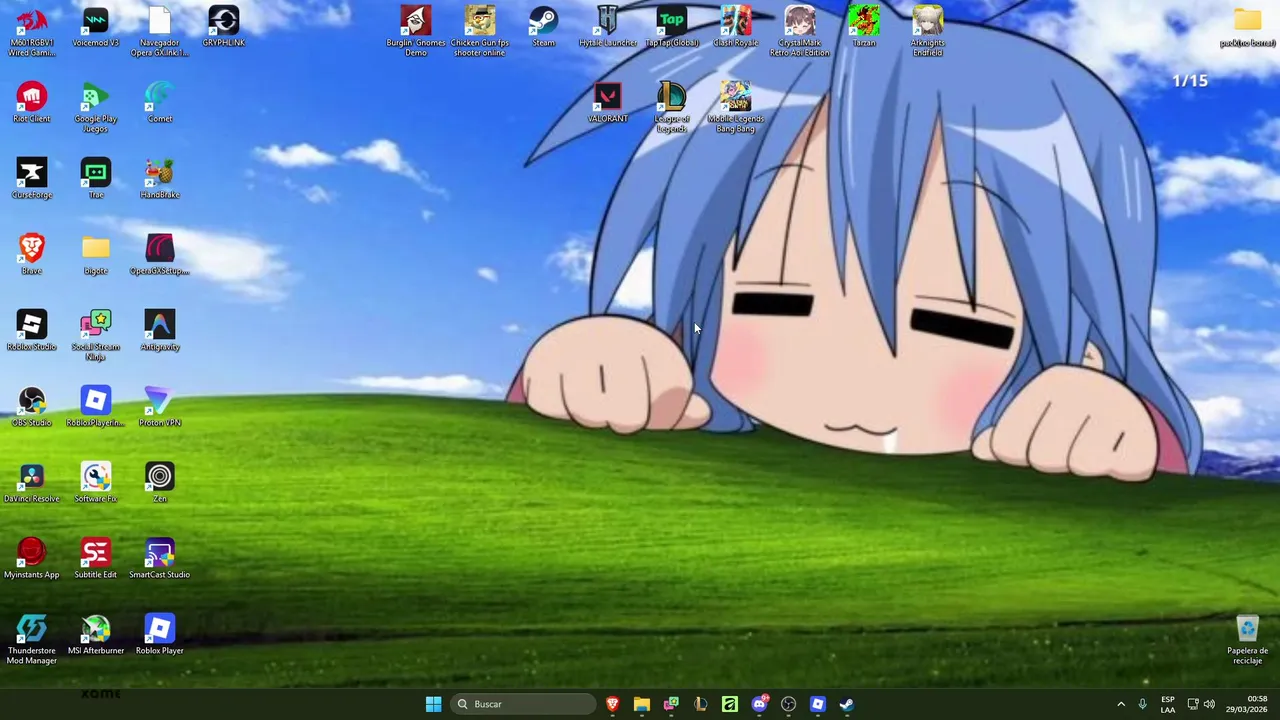Image resolution: width=1280 pixels, height=720 pixels.
Task: Open CrystalMark Retro Aoi Edition shortcut
Action: (799, 32)
